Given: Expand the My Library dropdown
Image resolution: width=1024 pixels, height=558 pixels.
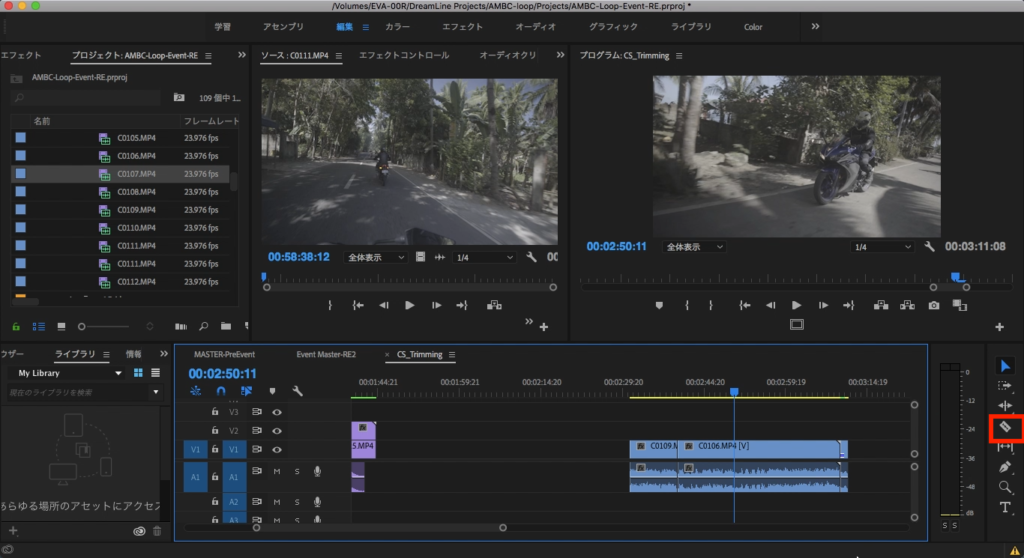Looking at the screenshot, I should 118,373.
